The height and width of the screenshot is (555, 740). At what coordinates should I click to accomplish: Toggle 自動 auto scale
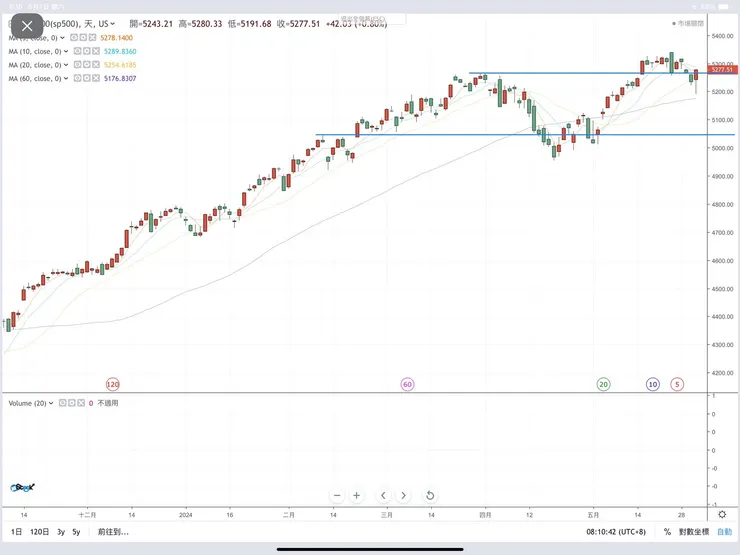(x=724, y=532)
